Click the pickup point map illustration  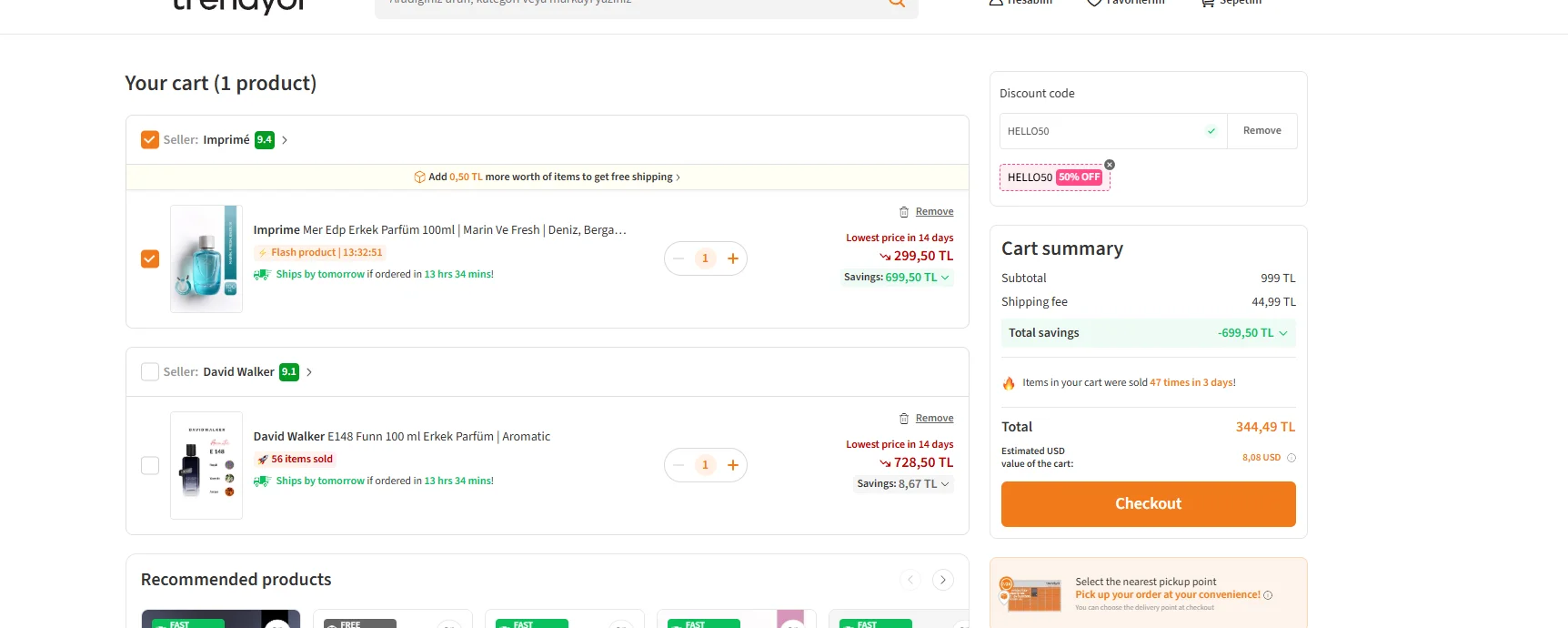(1030, 594)
